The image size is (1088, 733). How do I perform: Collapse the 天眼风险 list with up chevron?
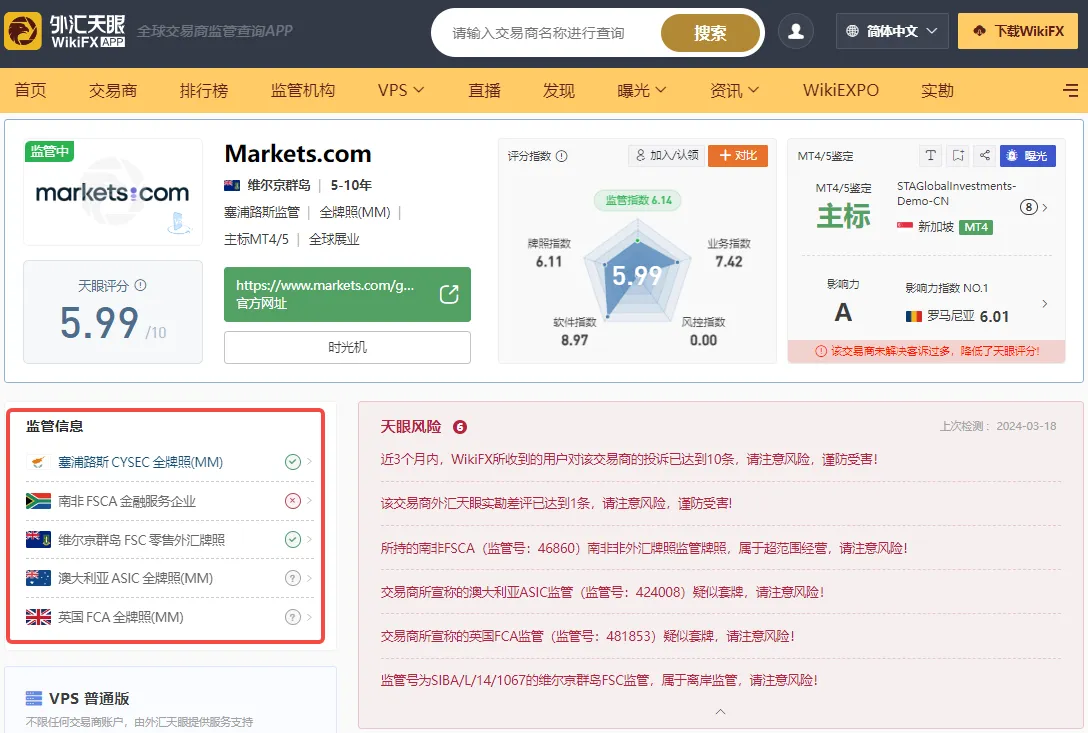pyautogui.click(x=720, y=711)
